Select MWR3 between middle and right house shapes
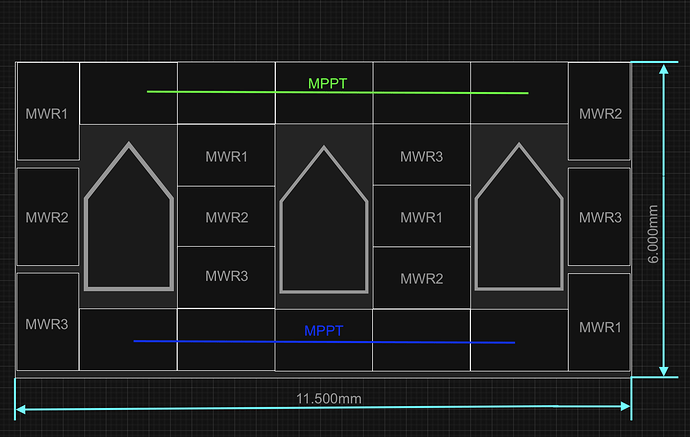 422,157
